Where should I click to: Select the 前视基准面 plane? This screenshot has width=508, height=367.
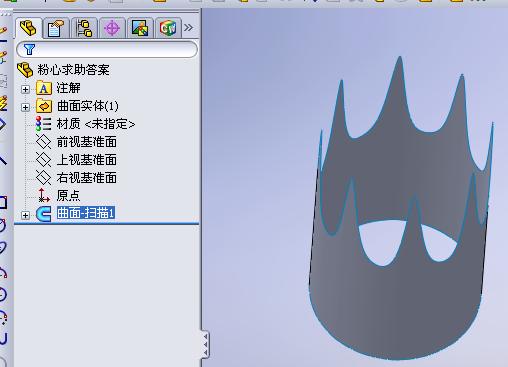[x=87, y=142]
